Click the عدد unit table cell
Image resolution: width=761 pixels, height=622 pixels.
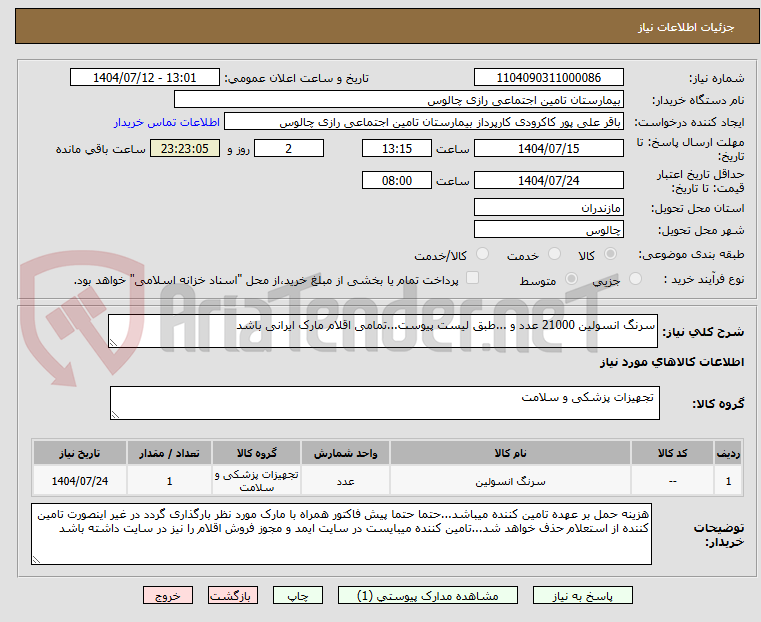click(x=345, y=481)
